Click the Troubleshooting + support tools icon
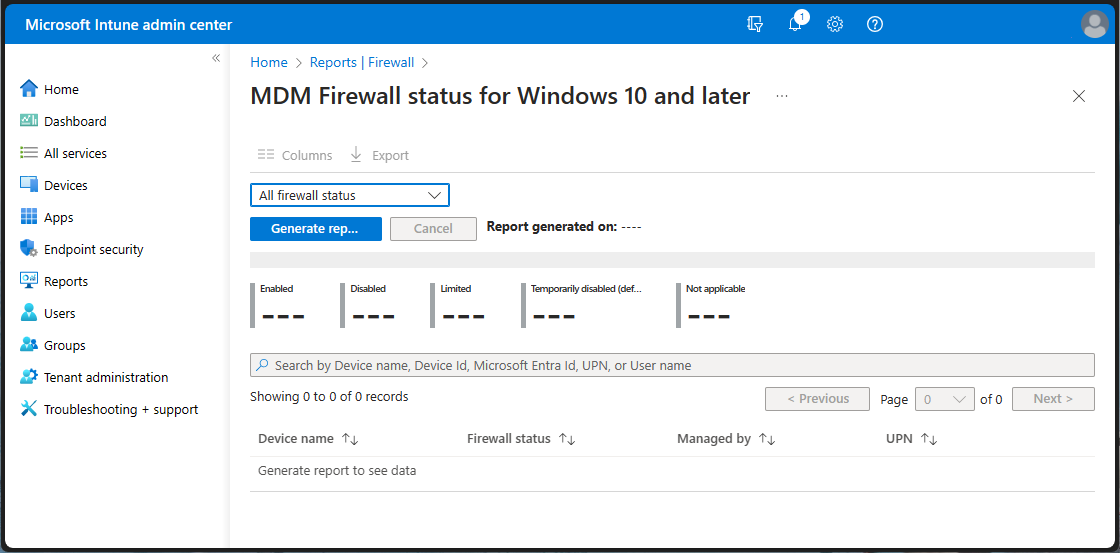This screenshot has width=1120, height=553. coord(29,409)
